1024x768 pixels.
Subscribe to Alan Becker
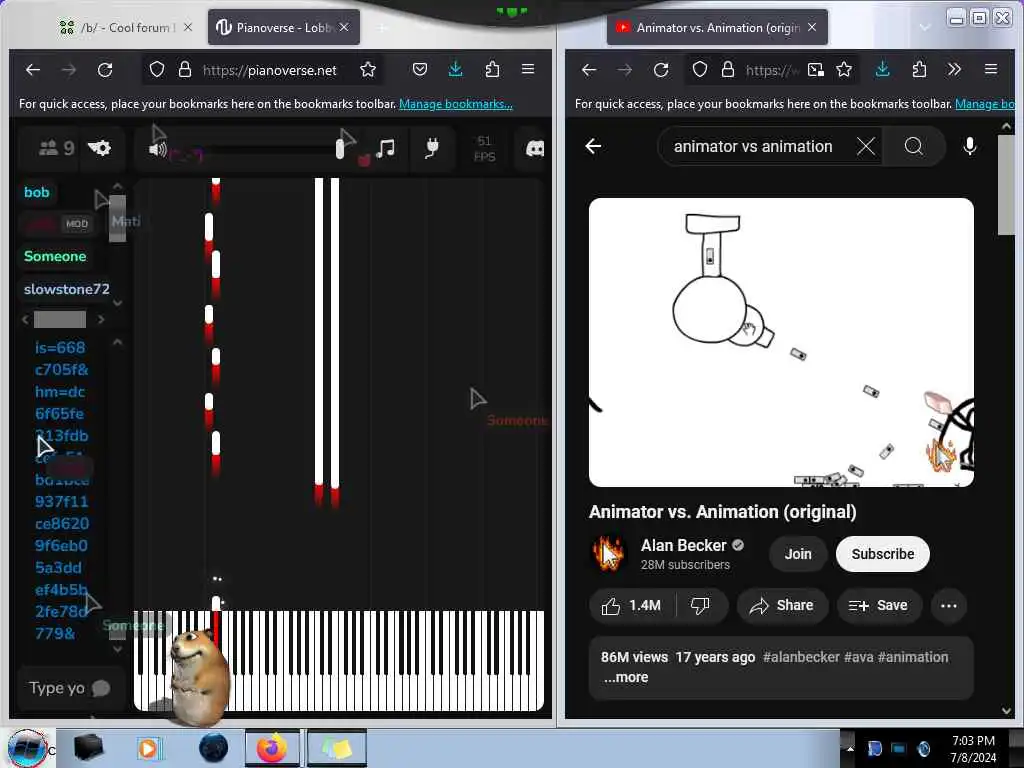tap(882, 554)
